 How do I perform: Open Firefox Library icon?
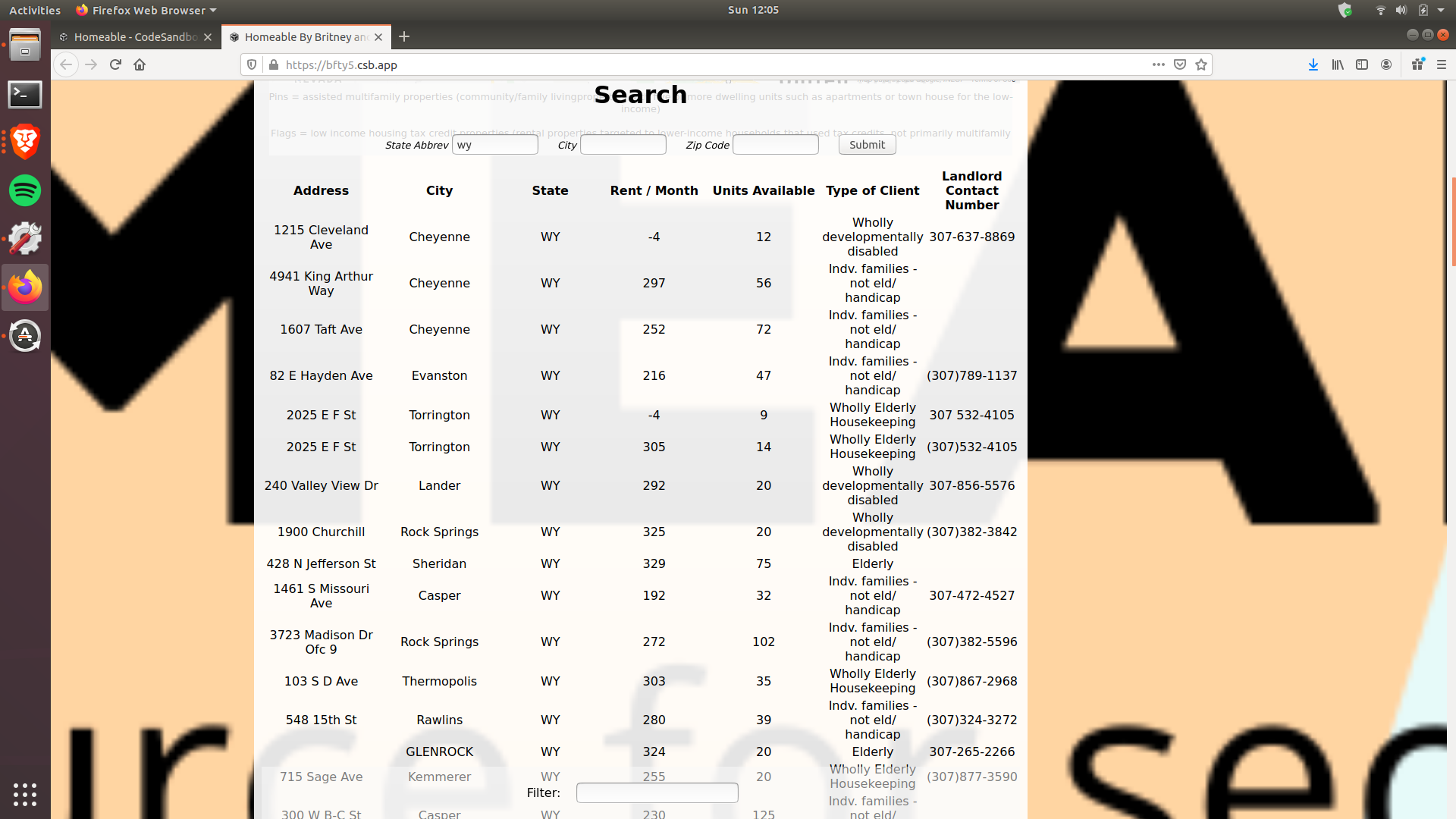(x=1338, y=64)
